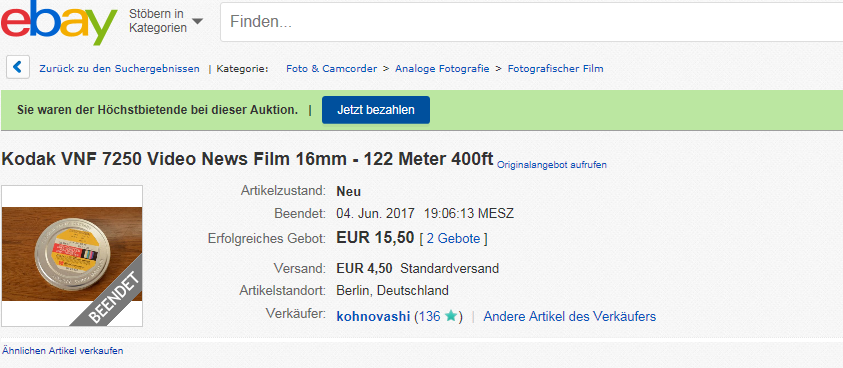The image size is (843, 368).
Task: Click the eBay logo
Action: [x=59, y=23]
